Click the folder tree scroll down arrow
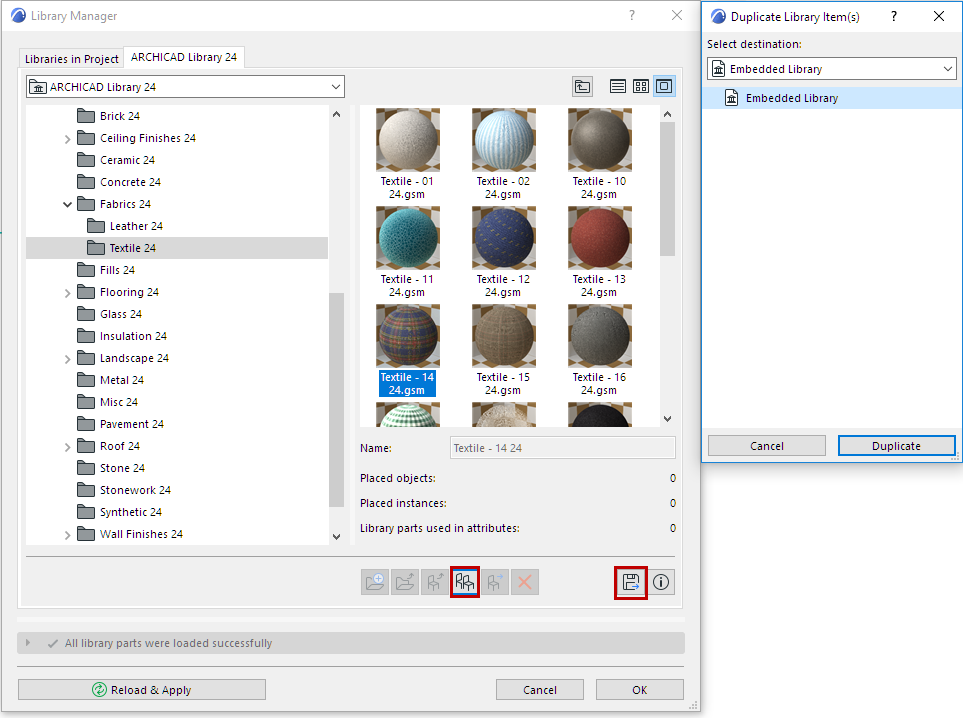This screenshot has width=963, height=718. pos(337,536)
